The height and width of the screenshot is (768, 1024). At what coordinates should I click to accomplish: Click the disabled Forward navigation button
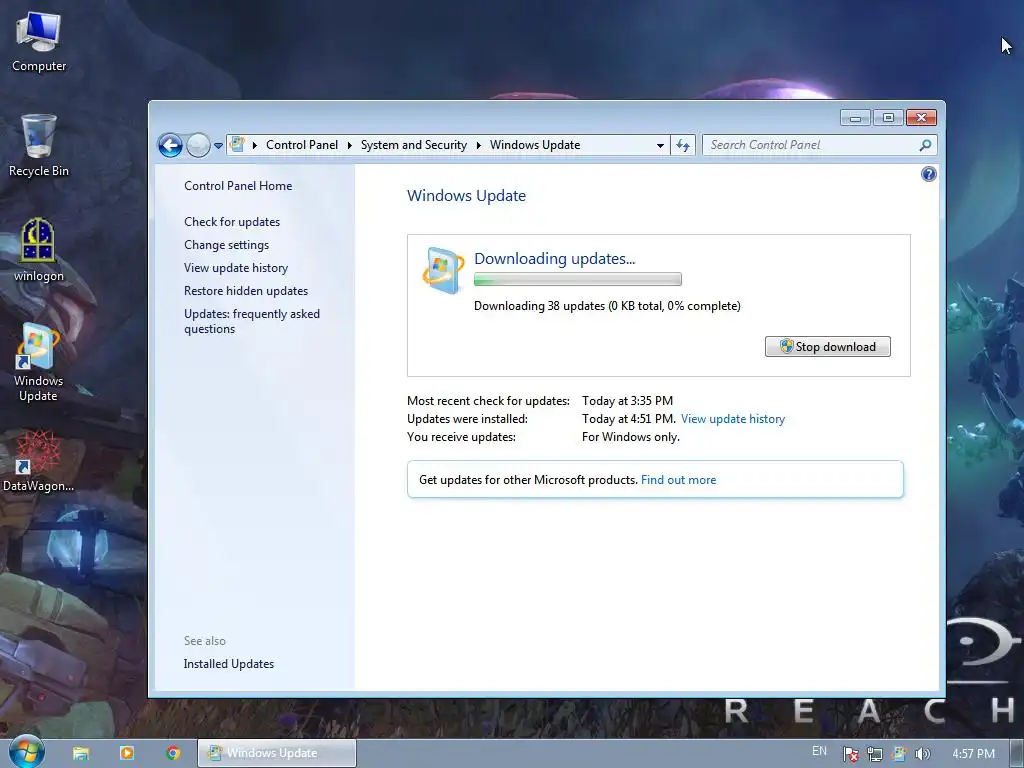[198, 145]
